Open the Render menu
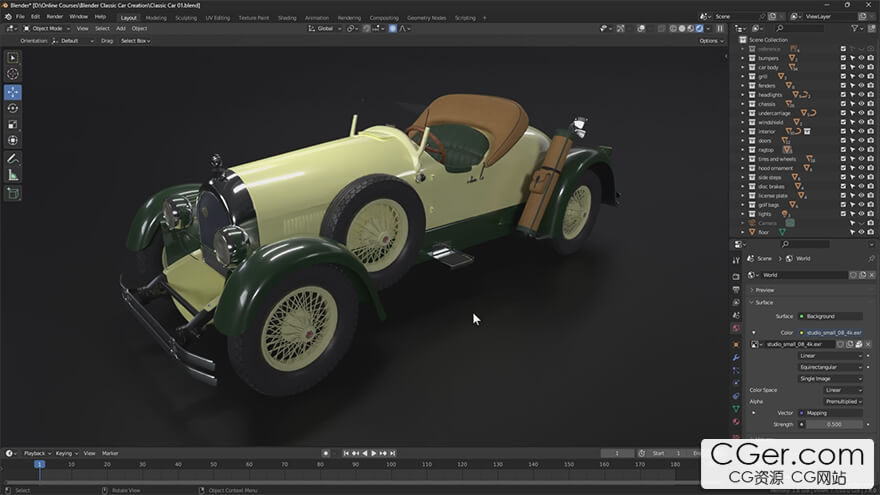The height and width of the screenshot is (495, 880). [x=55, y=17]
